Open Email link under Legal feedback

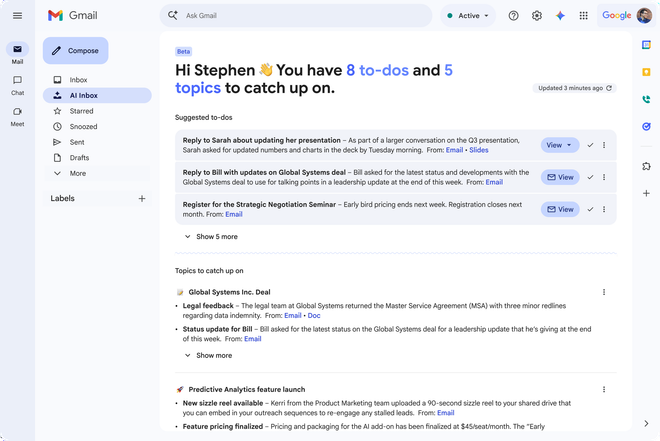point(293,316)
